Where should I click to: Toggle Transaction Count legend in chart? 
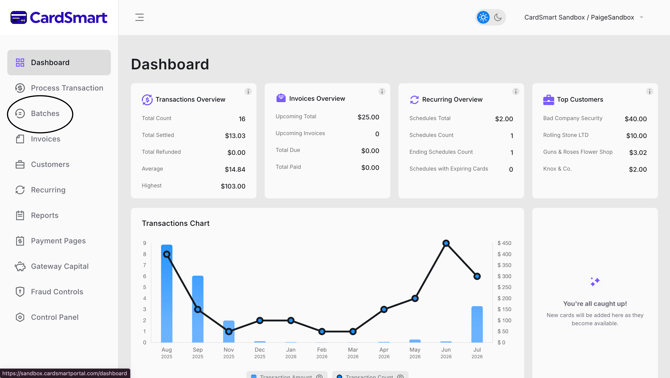[370, 375]
